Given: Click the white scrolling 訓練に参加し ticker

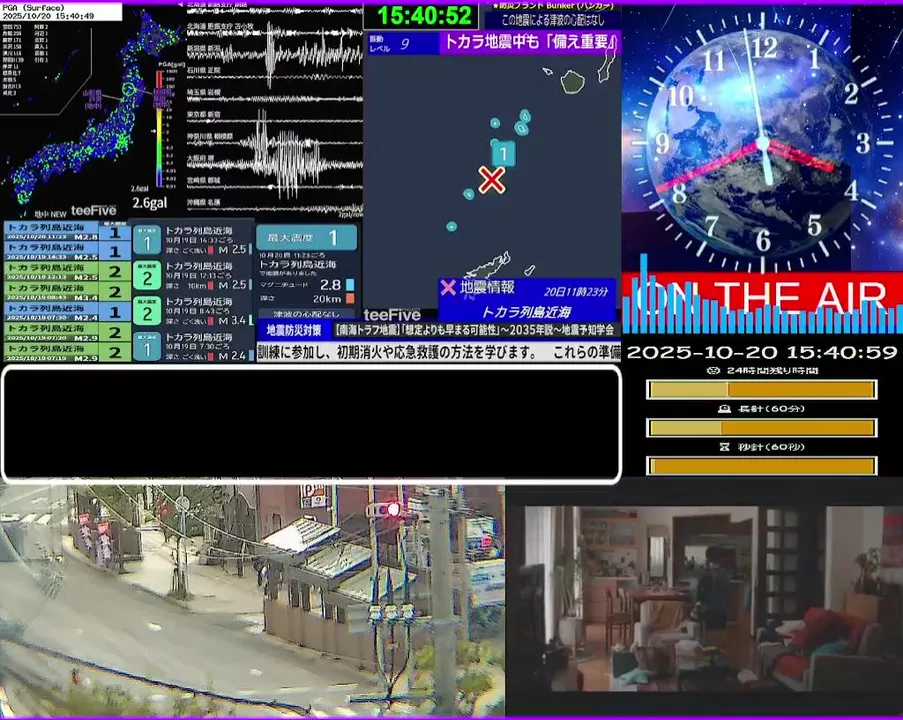Looking at the screenshot, I should click(x=439, y=352).
